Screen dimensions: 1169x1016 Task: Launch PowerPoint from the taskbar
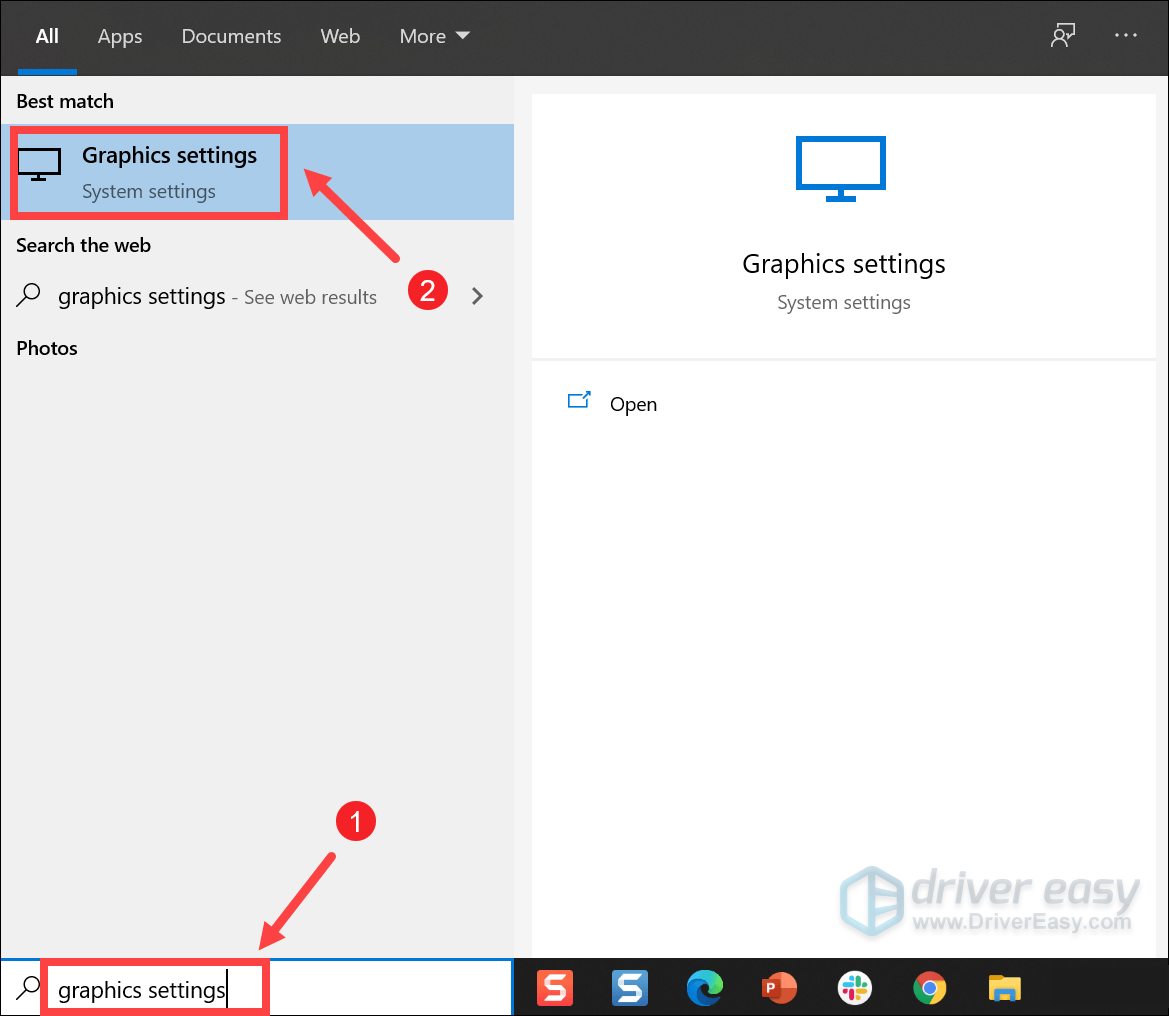click(780, 988)
